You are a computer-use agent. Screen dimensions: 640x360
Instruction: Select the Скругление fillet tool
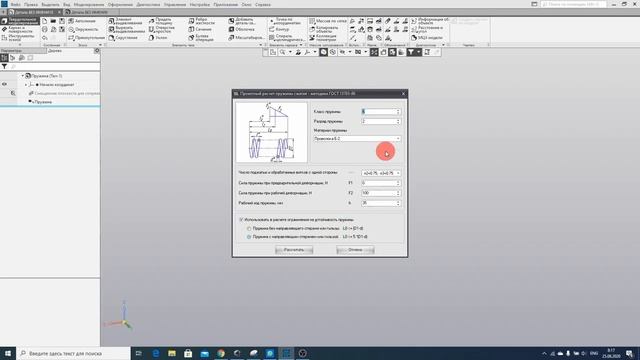coord(123,38)
